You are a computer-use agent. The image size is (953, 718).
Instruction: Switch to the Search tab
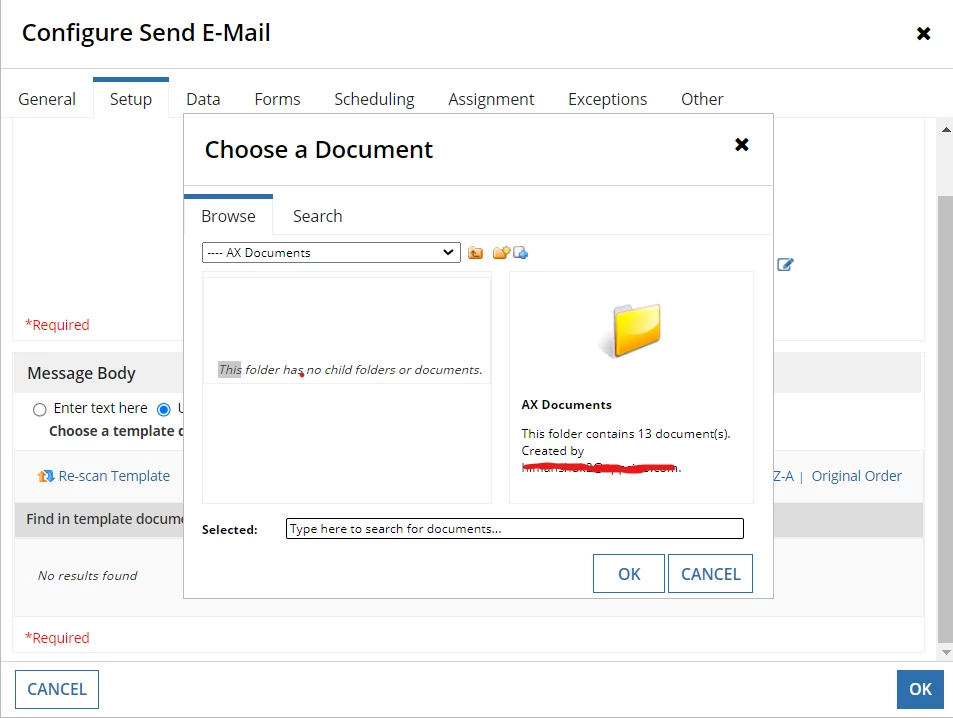[x=317, y=216]
